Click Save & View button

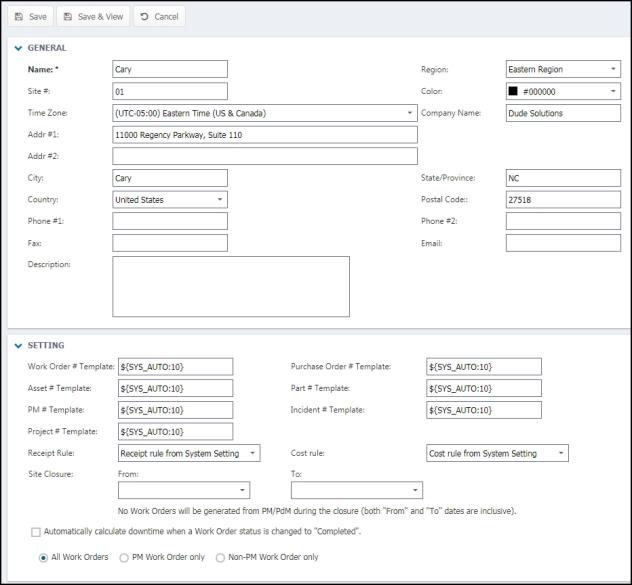[x=93, y=17]
